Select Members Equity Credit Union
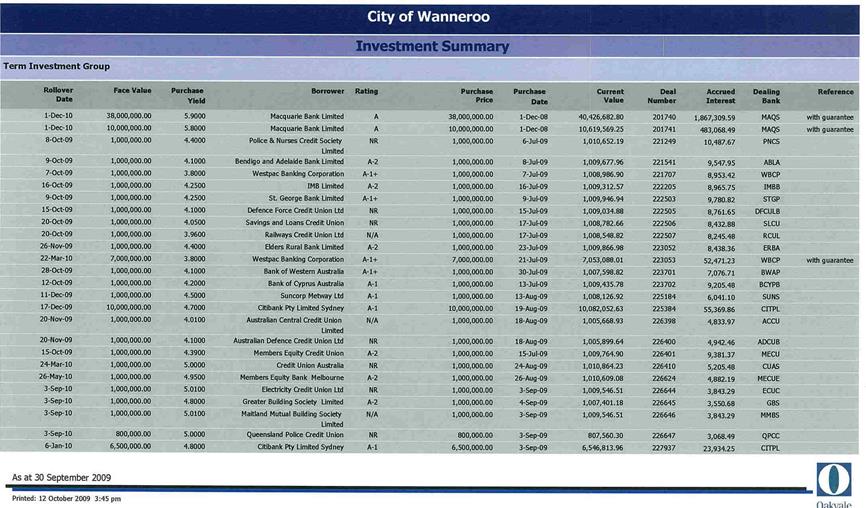 click(299, 353)
